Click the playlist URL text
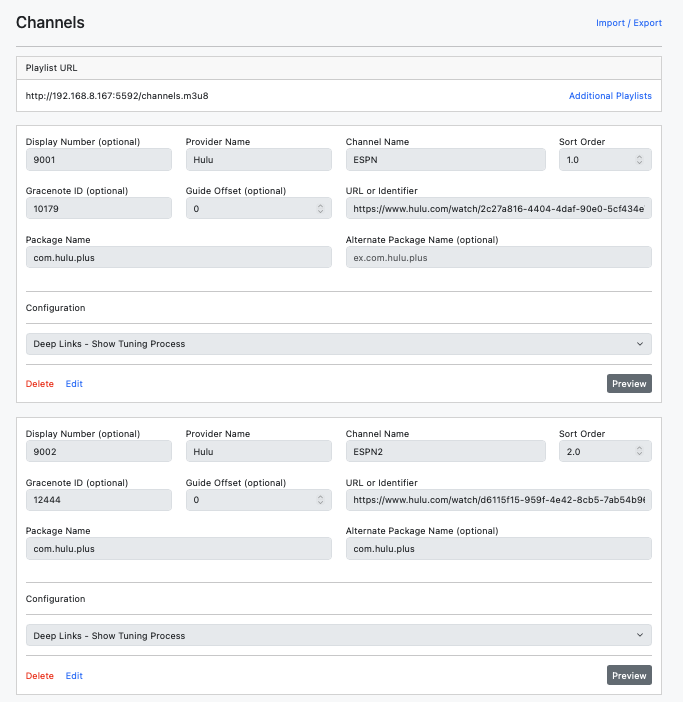Image resolution: width=683 pixels, height=702 pixels. [x=117, y=96]
